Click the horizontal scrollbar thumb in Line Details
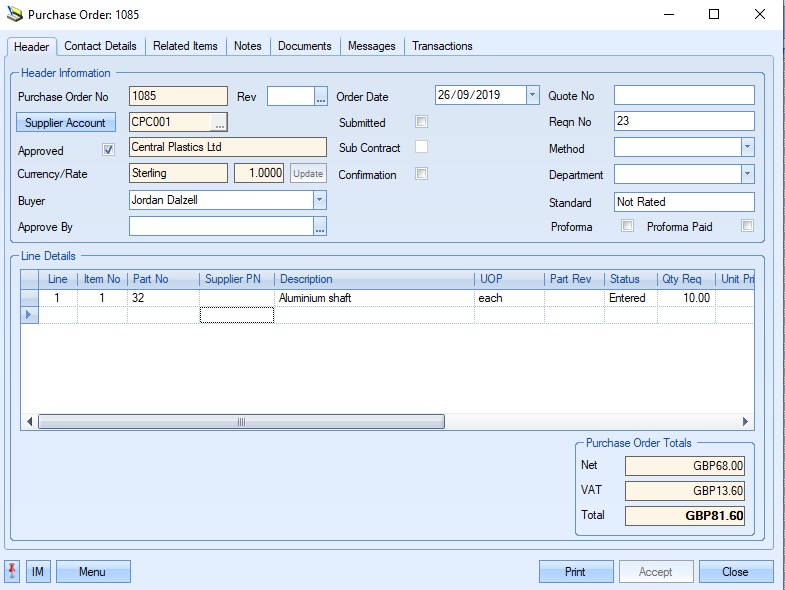 [241, 422]
